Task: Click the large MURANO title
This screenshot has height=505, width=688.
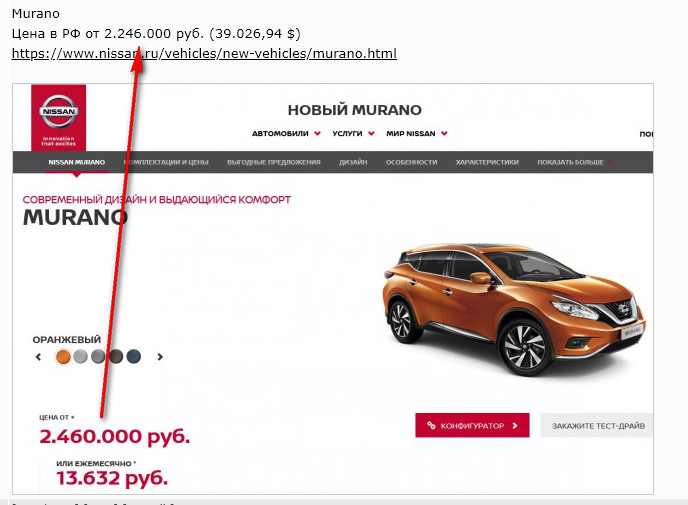Action: 75,218
